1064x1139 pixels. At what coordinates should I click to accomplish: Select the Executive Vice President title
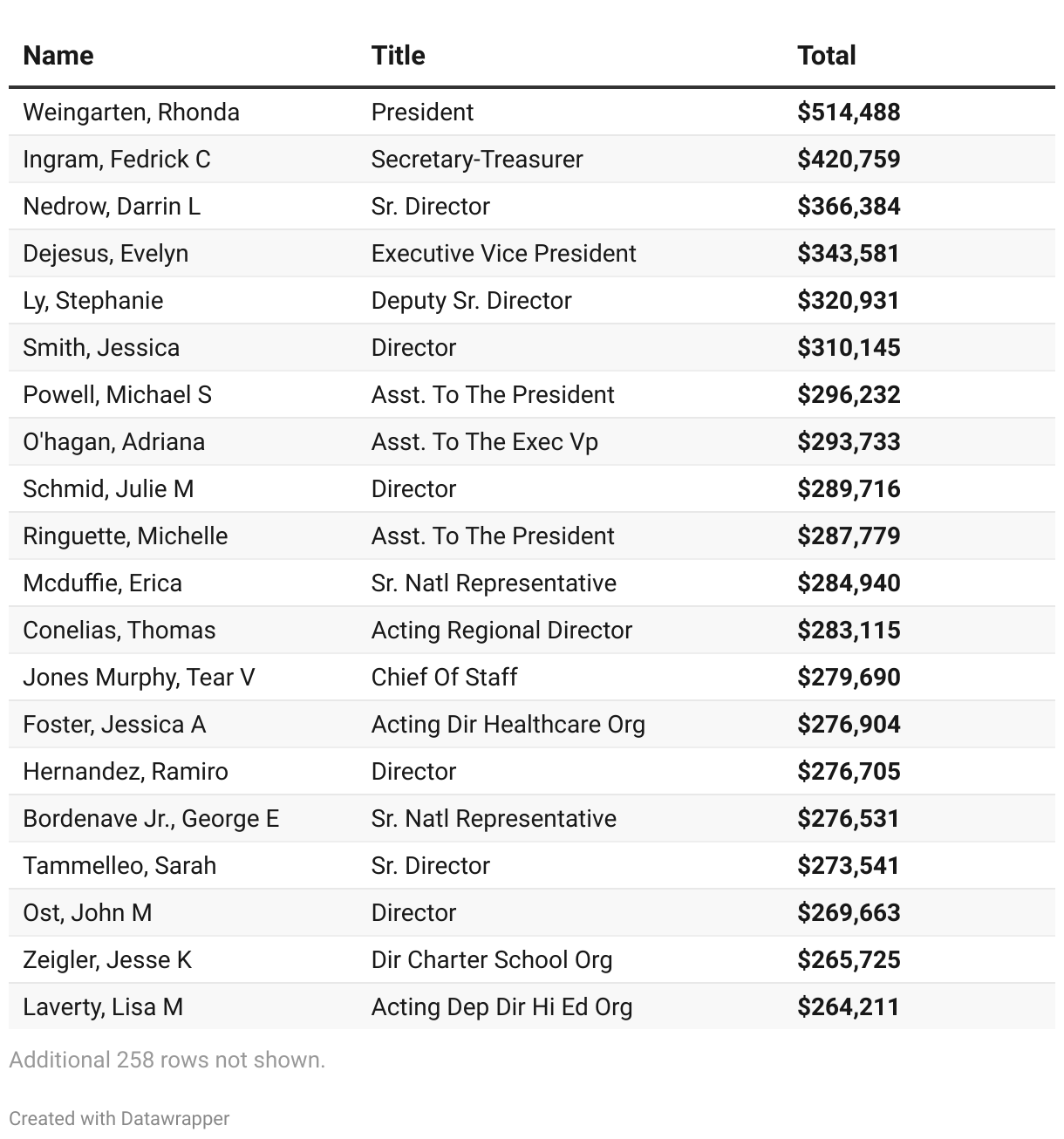click(x=503, y=254)
